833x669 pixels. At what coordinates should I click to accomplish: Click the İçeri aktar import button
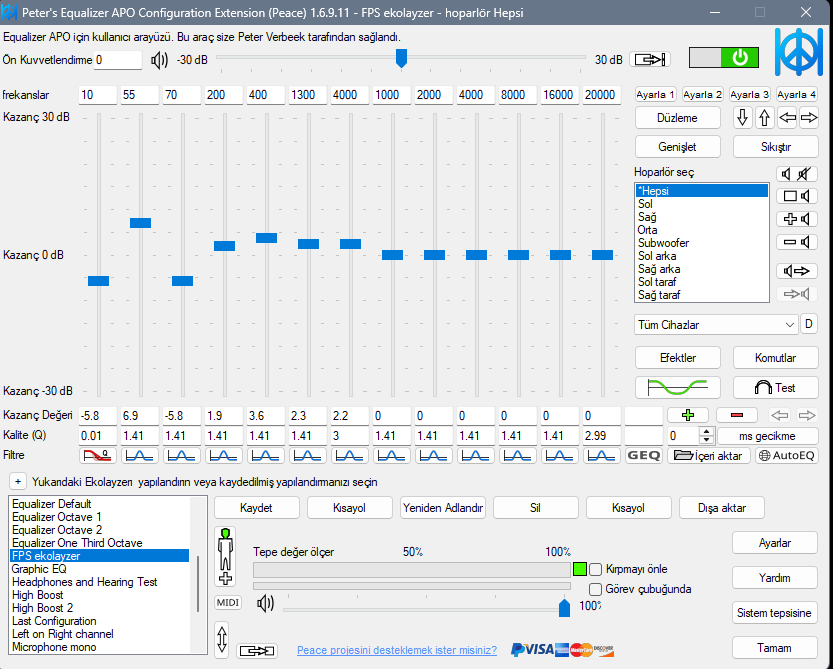point(709,455)
